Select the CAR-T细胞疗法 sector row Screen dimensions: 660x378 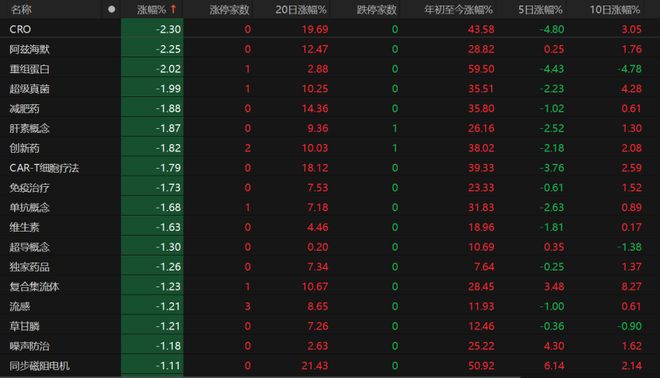coord(330,168)
